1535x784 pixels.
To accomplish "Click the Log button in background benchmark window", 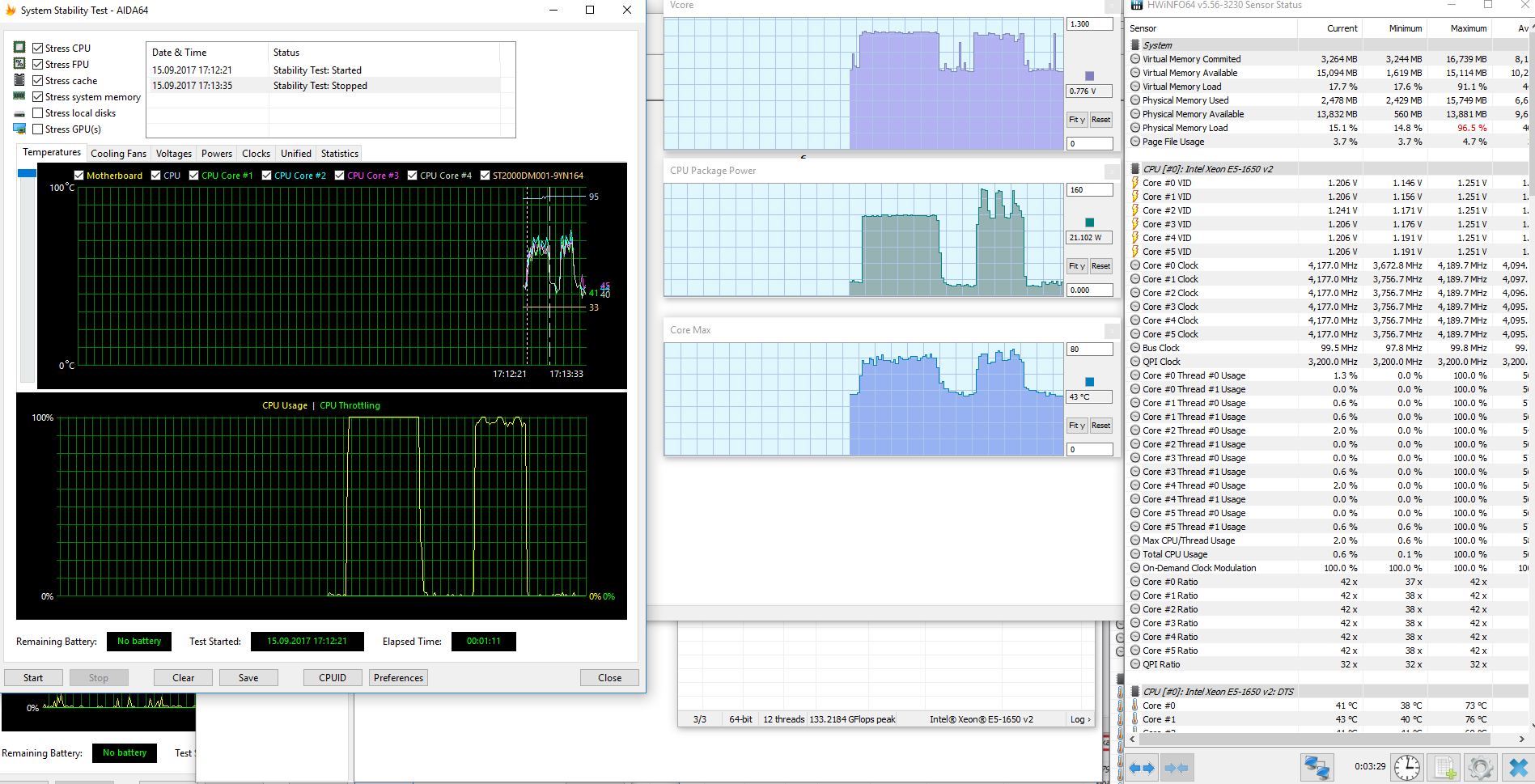I will click(x=1081, y=719).
